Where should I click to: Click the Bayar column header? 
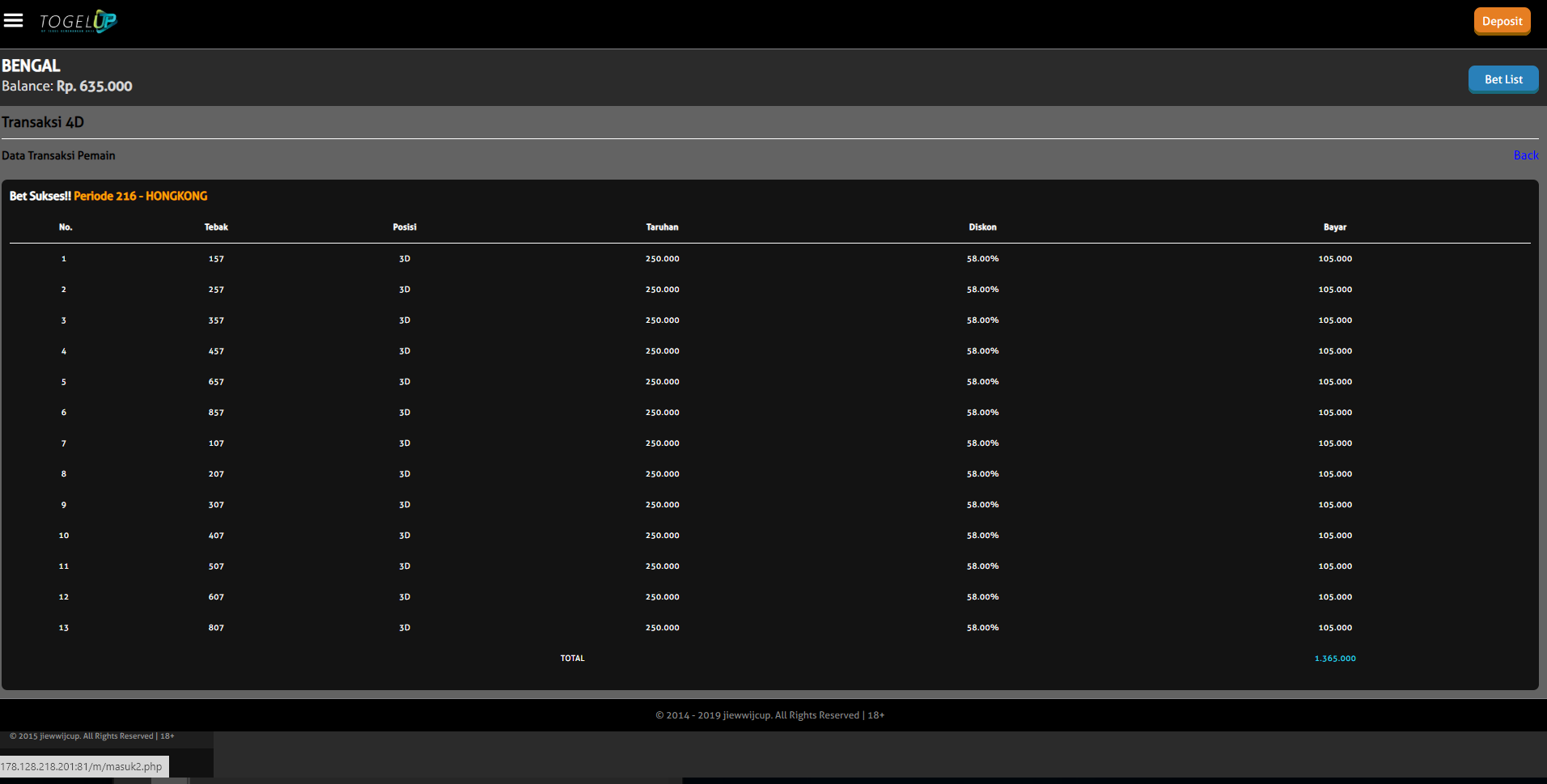(1334, 227)
